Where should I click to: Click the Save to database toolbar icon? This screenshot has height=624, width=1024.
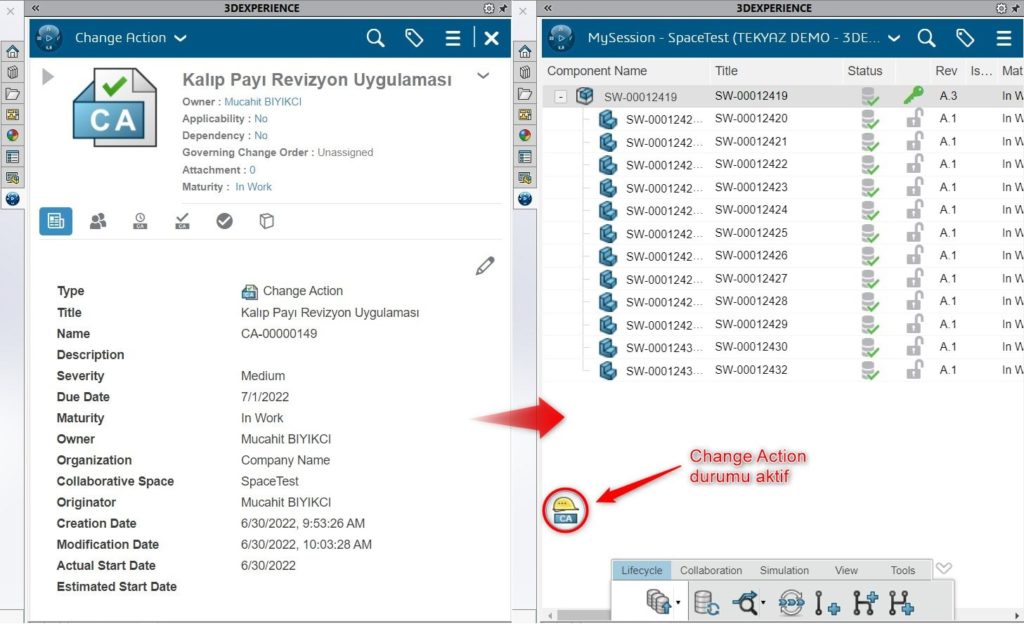(658, 602)
